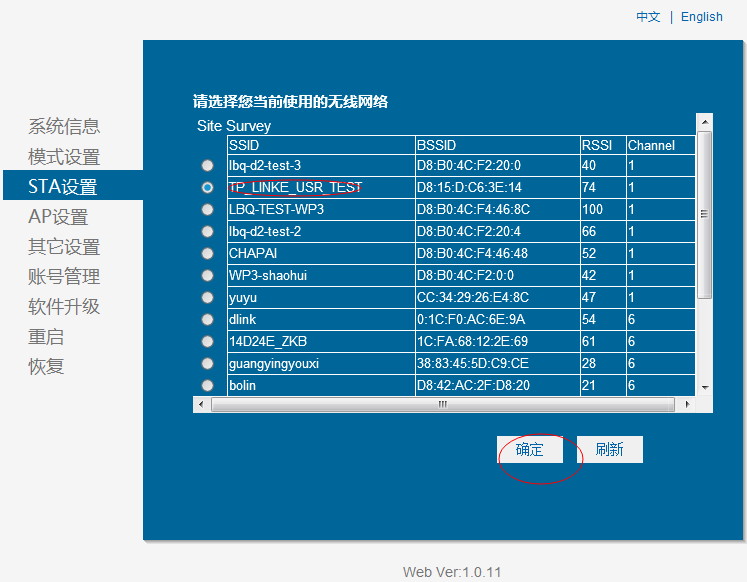This screenshot has height=582, width=747.
Task: Select the WP3-shaohui network radio button
Action: [207, 275]
